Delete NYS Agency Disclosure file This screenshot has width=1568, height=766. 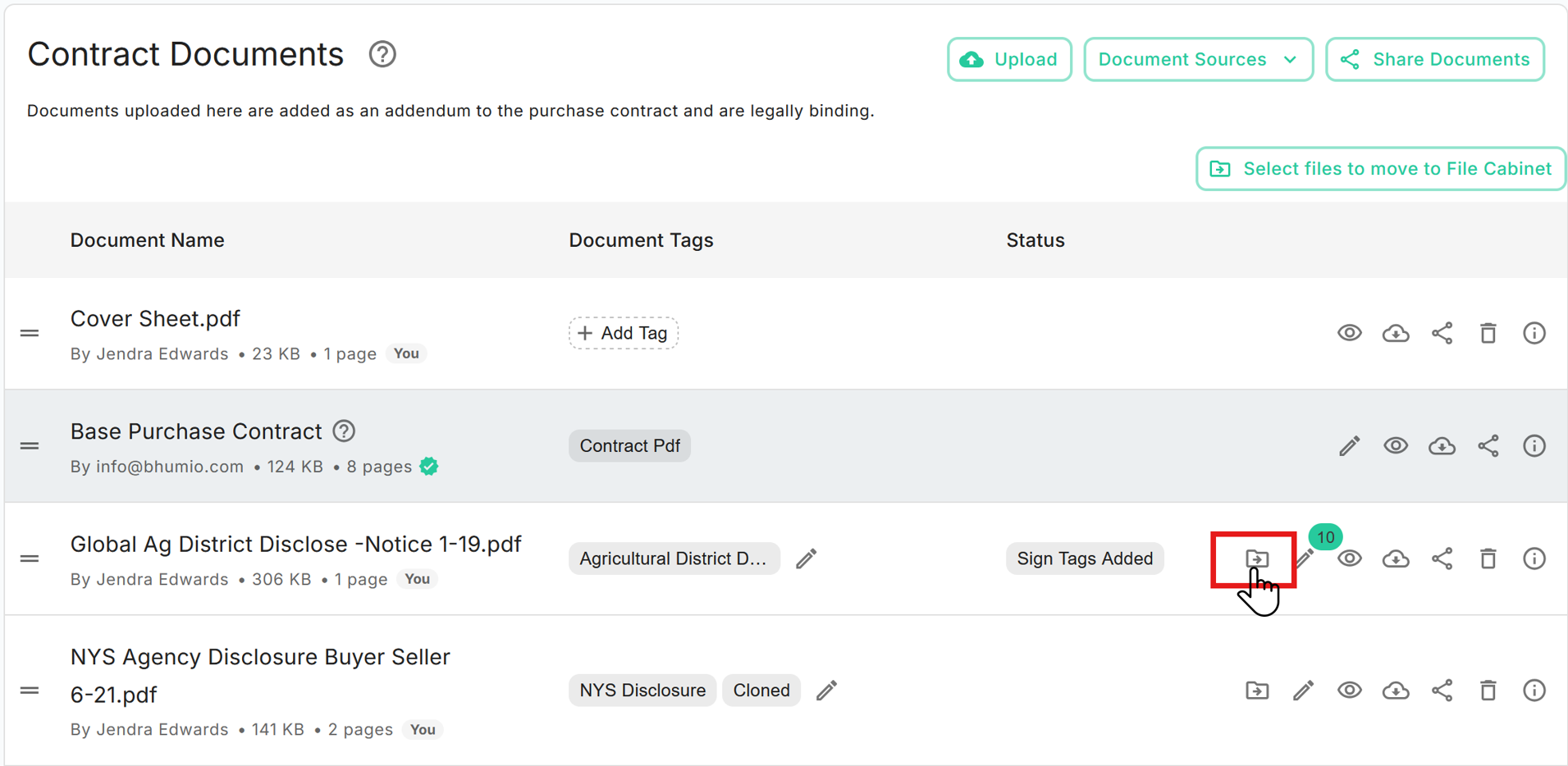pyautogui.click(x=1488, y=691)
